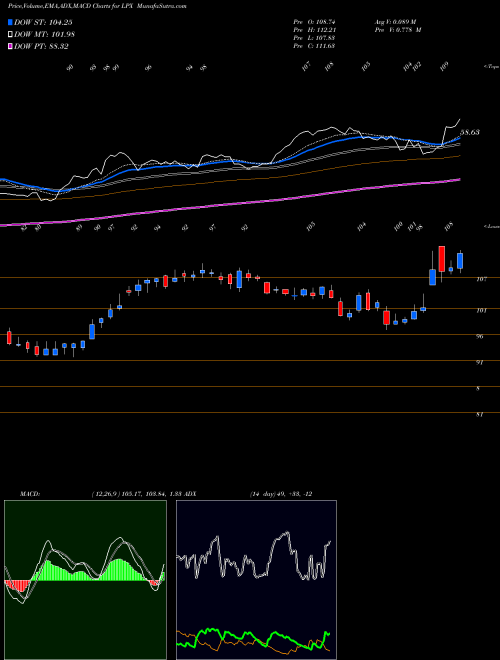The image size is (500, 660).
Task: Click the MACD histogram chart panel
Action: coord(85,580)
